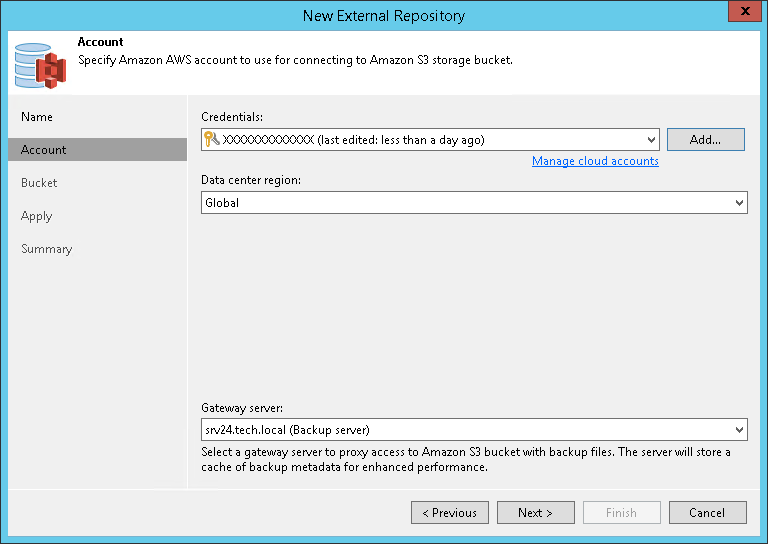Open the Manage cloud accounts link
This screenshot has width=768, height=544.
595,161
